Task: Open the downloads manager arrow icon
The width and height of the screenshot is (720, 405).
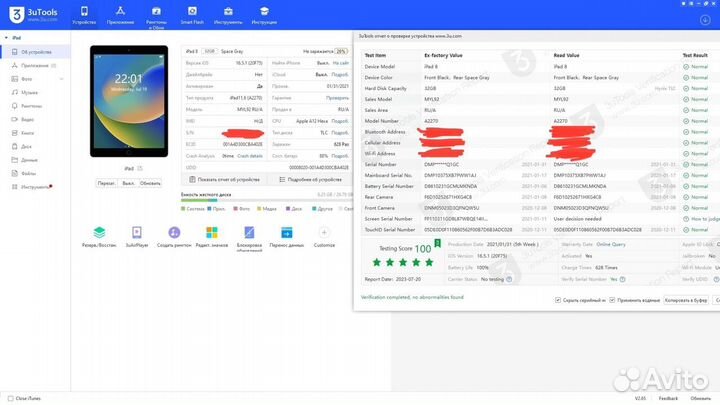Action: [x=705, y=20]
